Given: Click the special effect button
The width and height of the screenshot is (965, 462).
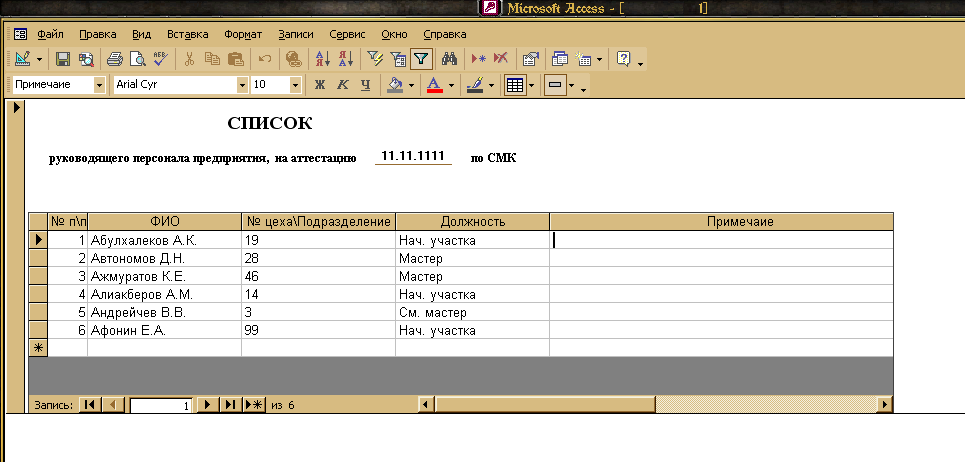Looking at the screenshot, I should coord(555,85).
